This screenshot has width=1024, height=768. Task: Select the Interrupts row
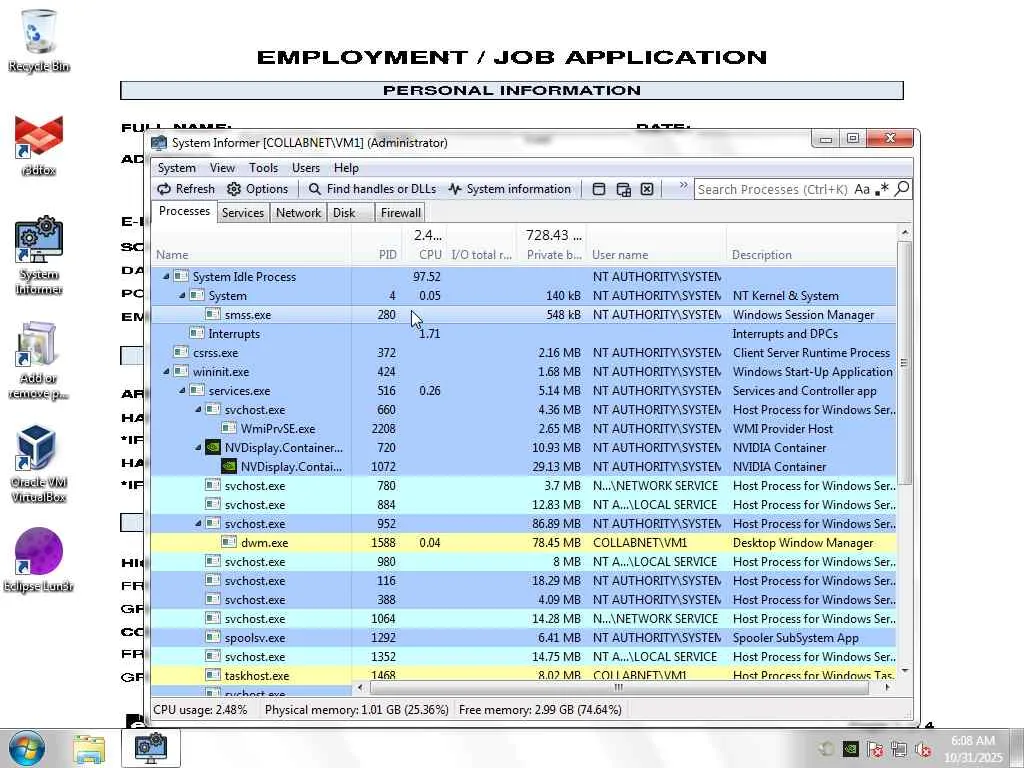(x=524, y=334)
